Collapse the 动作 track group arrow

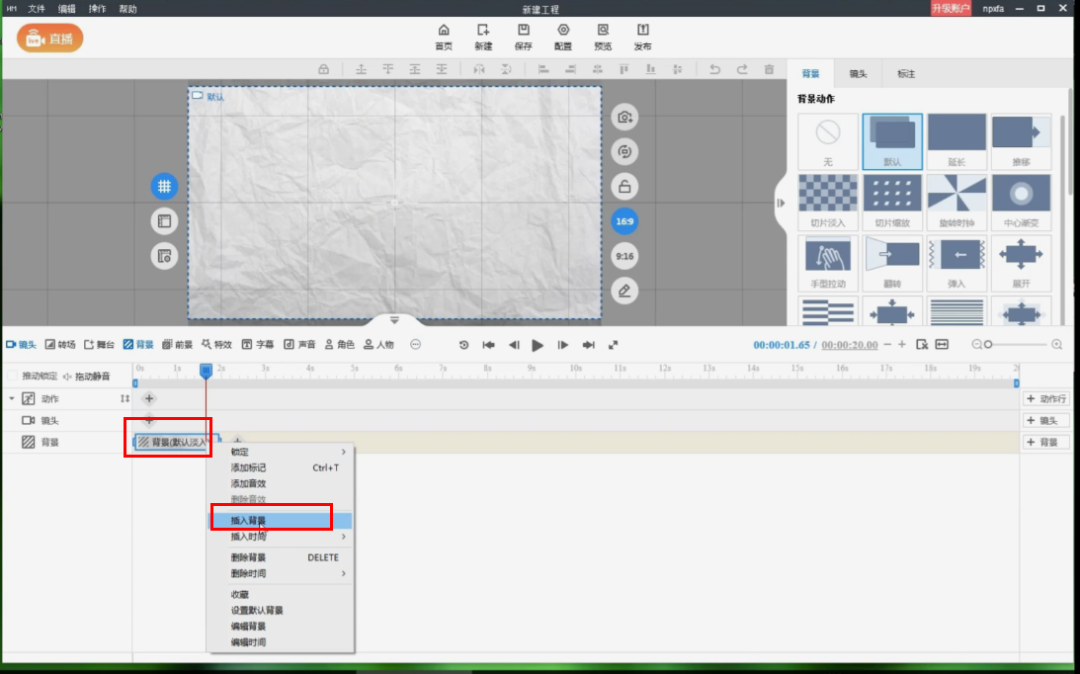tap(11, 398)
